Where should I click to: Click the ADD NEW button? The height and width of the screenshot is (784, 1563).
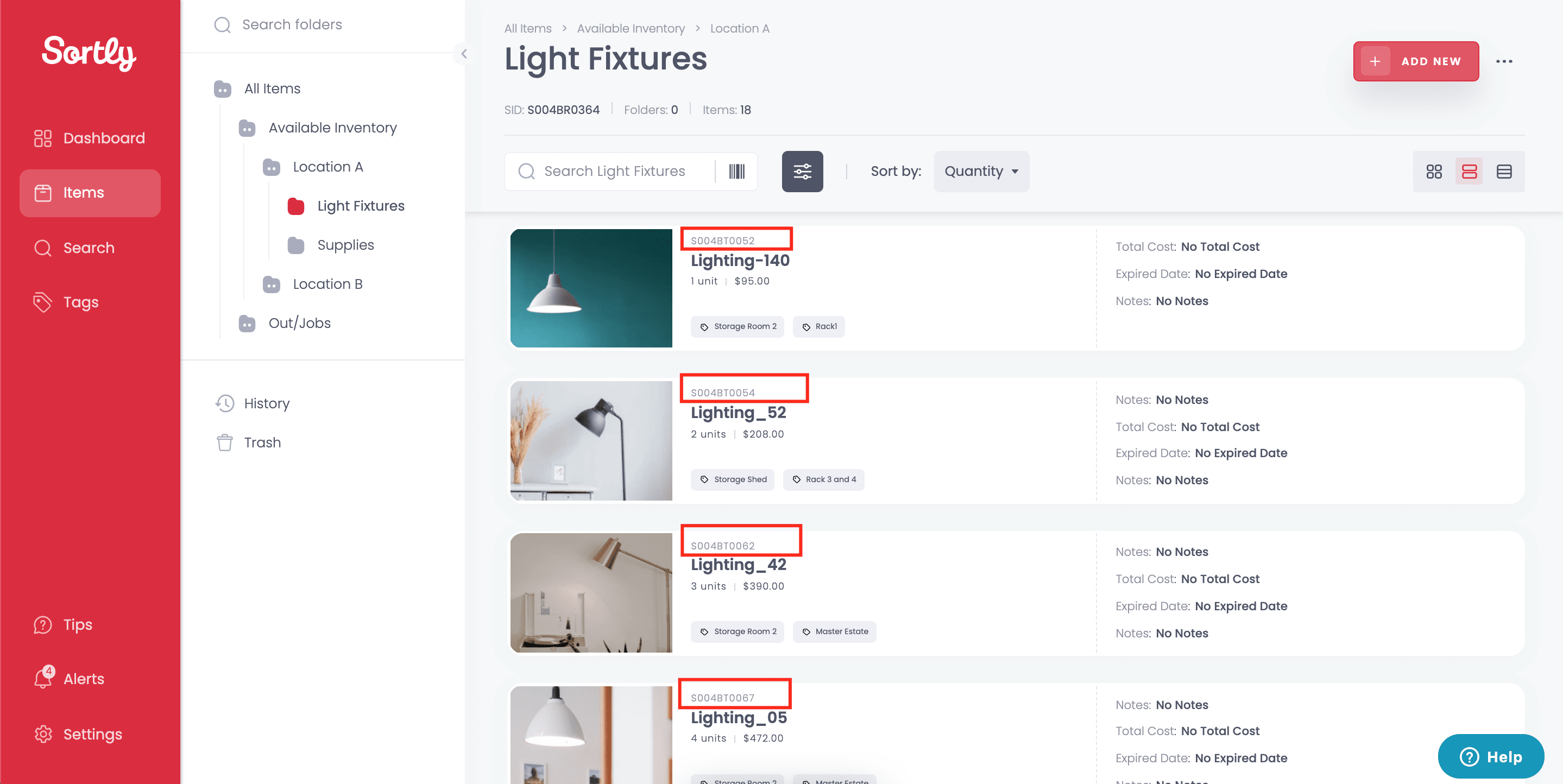[1416, 61]
